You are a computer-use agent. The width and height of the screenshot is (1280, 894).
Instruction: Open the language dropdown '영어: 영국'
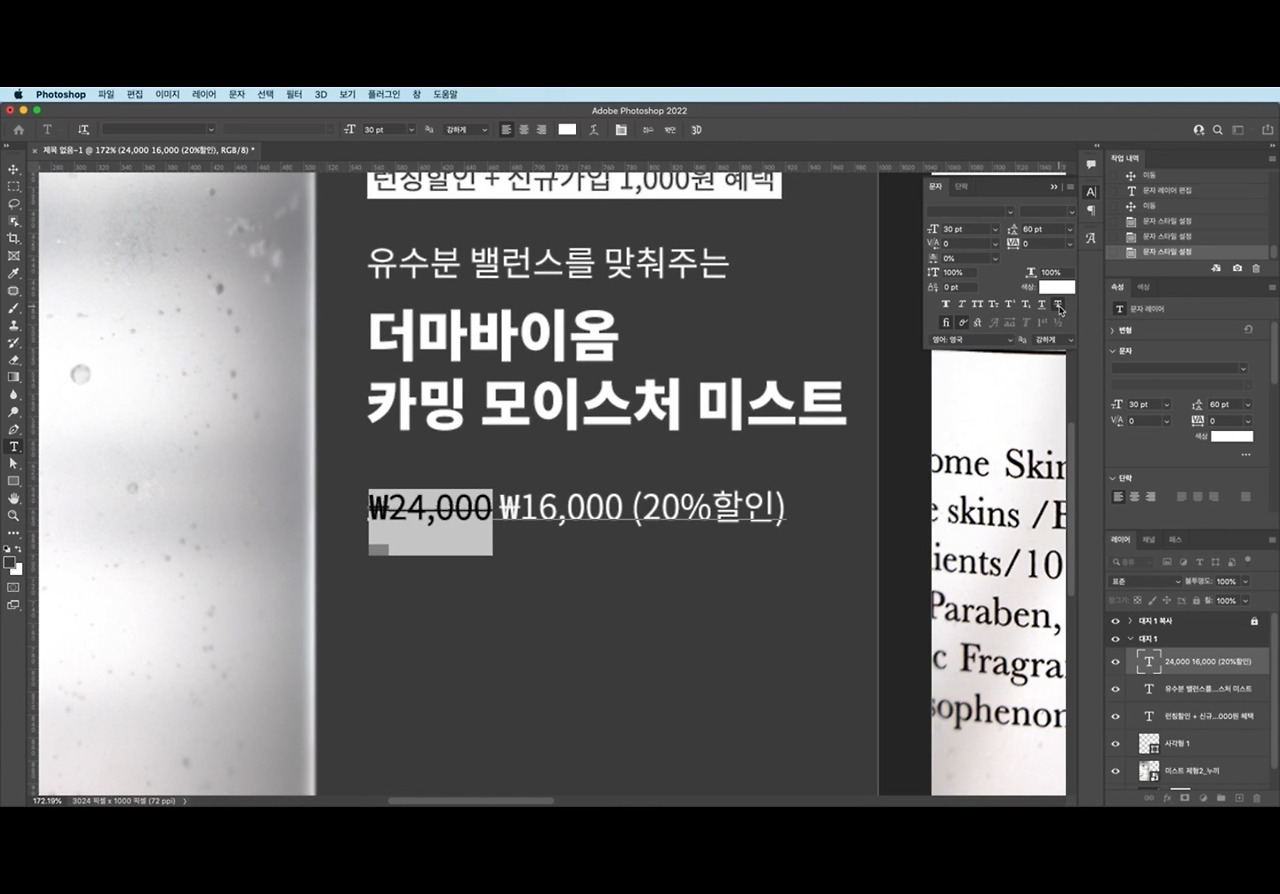tap(972, 340)
